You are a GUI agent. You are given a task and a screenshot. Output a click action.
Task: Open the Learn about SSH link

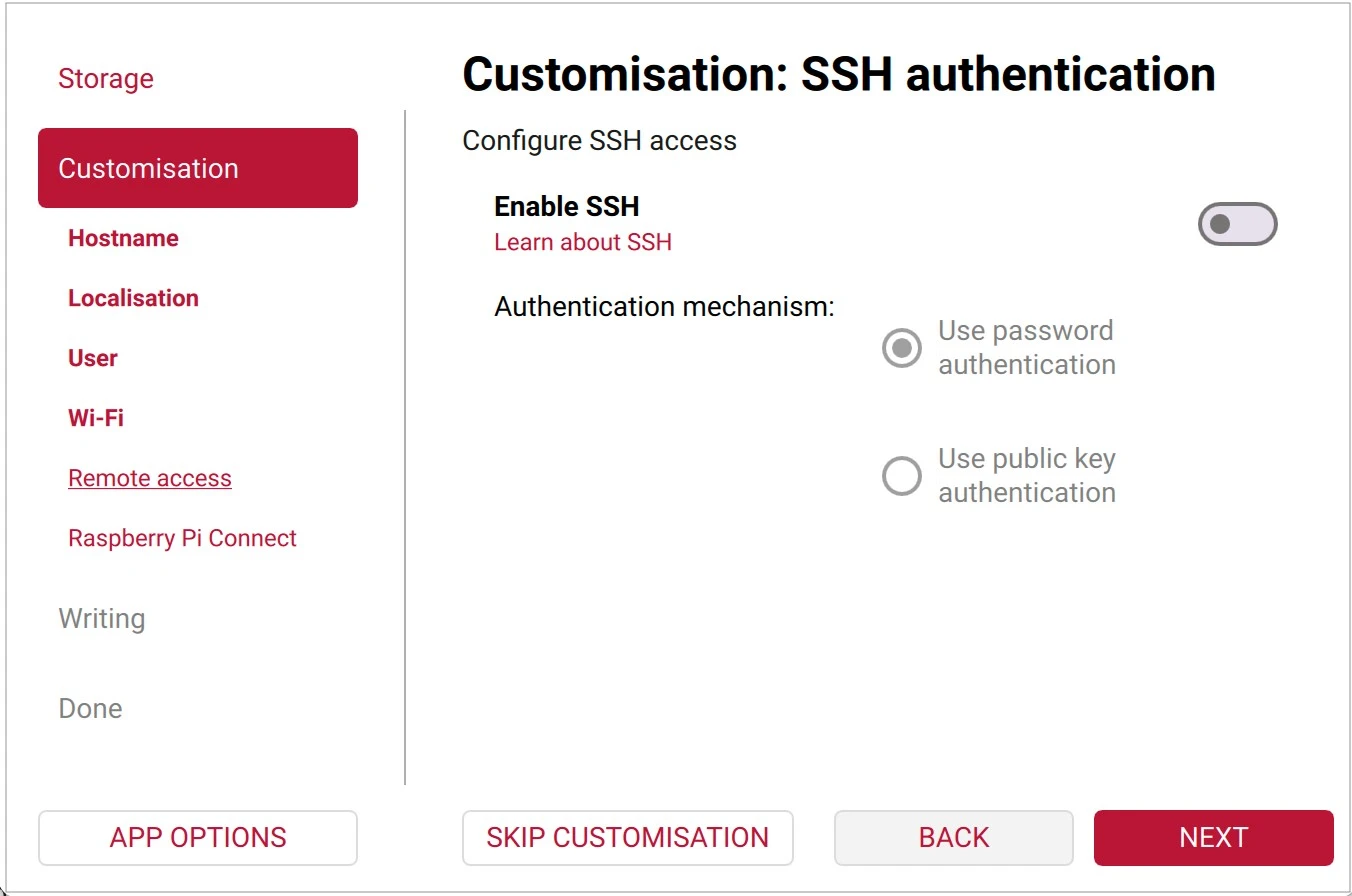[583, 242]
